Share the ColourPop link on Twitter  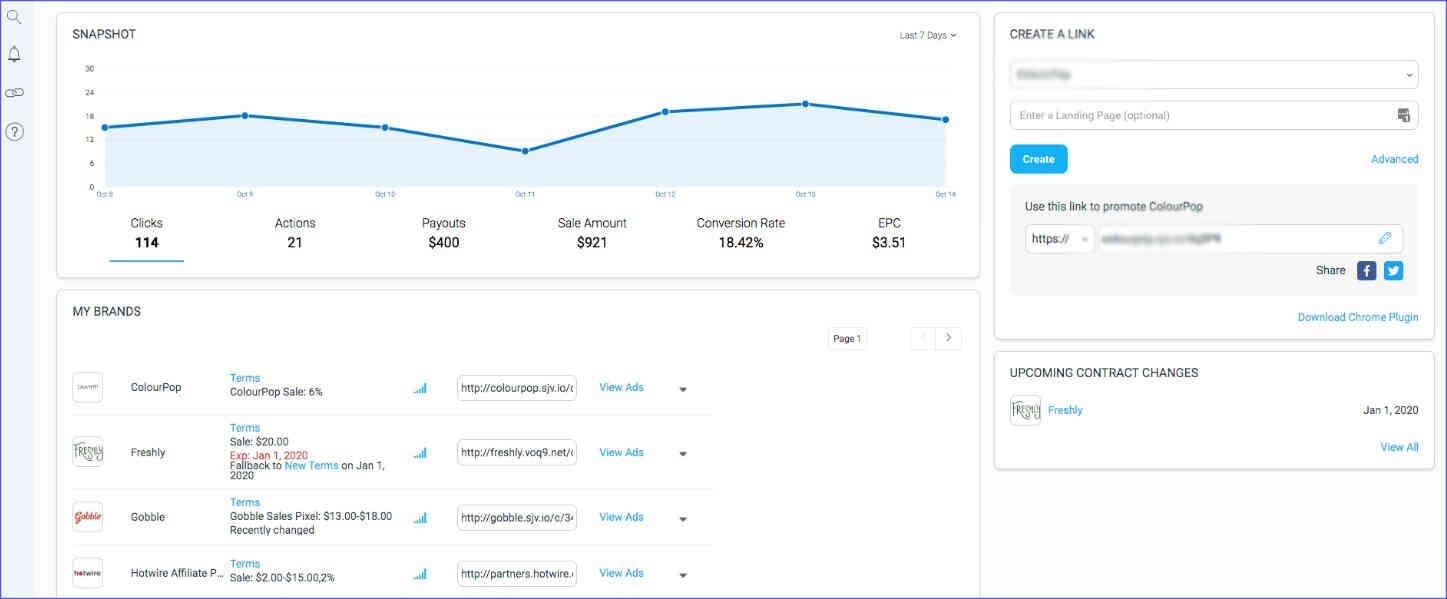pos(1393,270)
